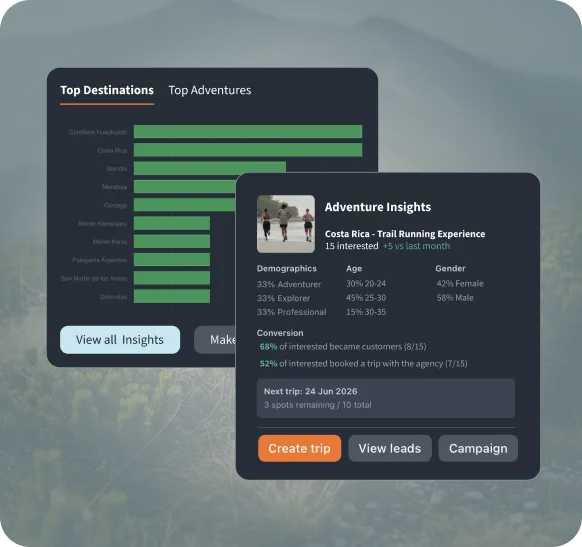Select the Top Destinations tab
This screenshot has height=547, width=582.
coord(107,90)
